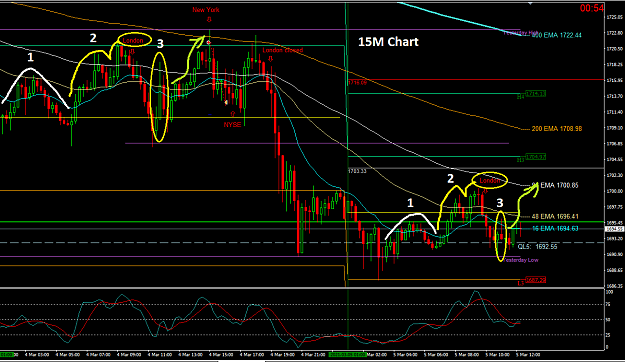
Task: Select the EMA 1700.85 label
Action: 559,185
